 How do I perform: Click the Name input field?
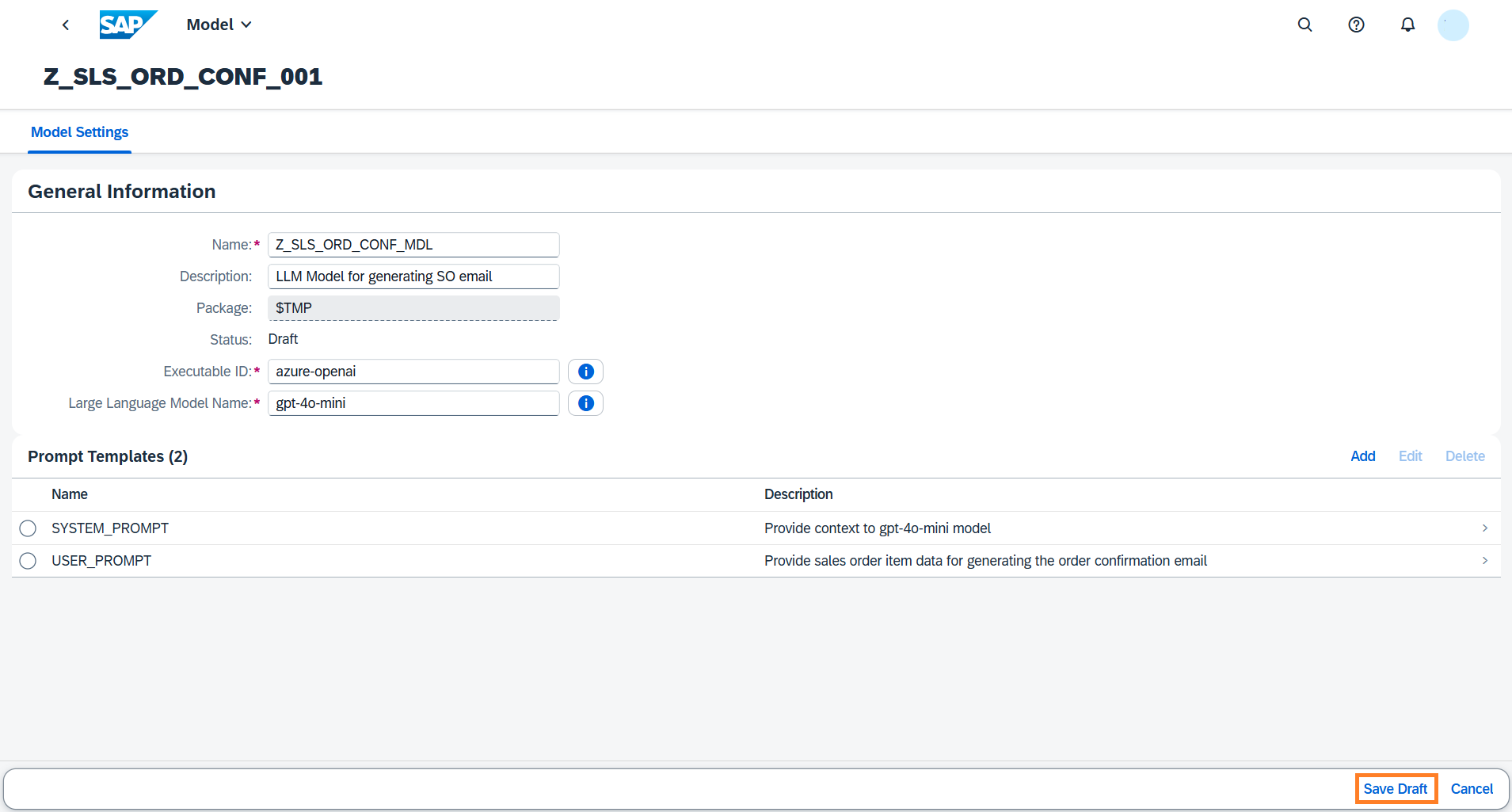click(x=413, y=245)
